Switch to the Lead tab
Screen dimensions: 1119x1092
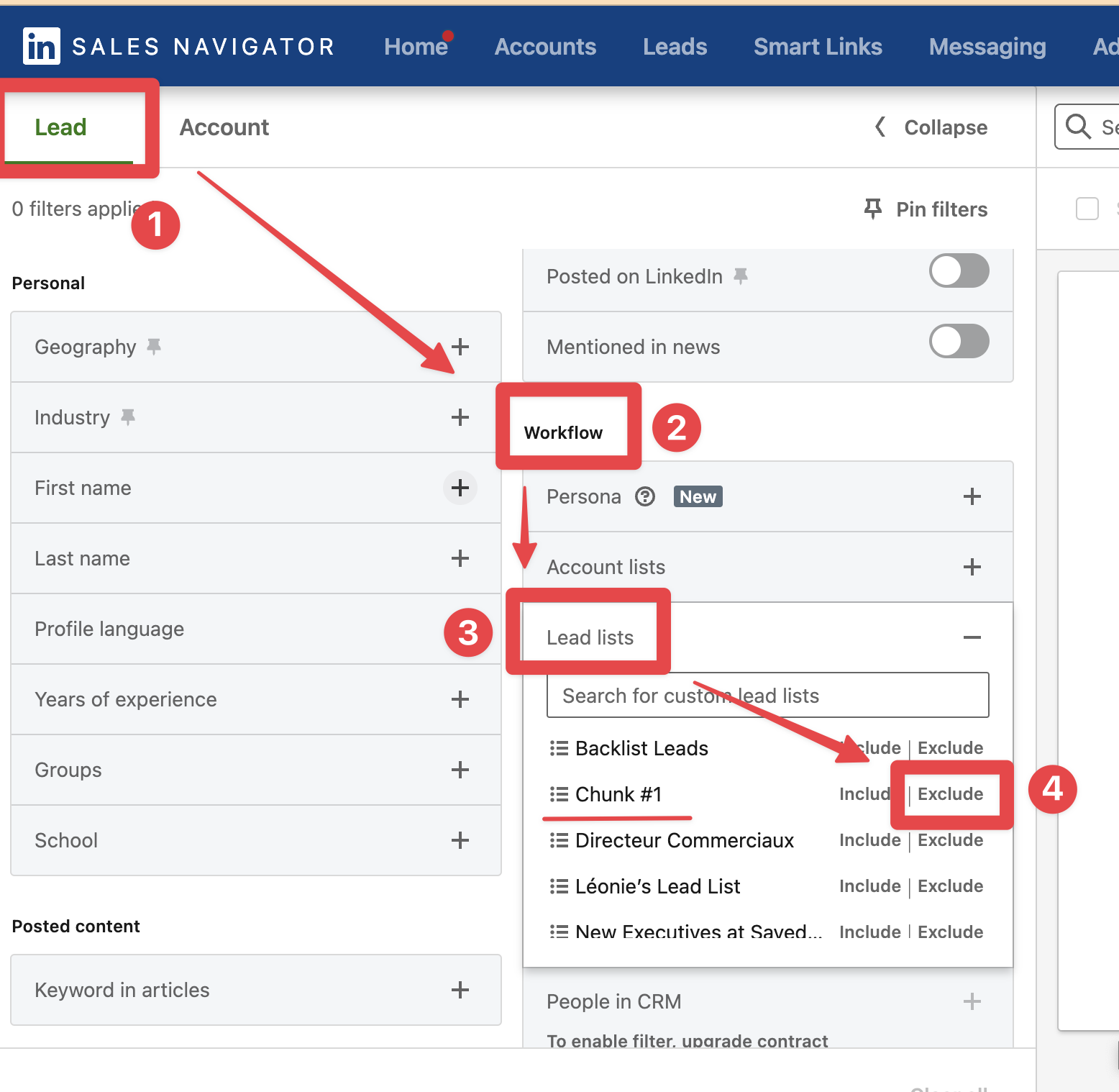(61, 127)
